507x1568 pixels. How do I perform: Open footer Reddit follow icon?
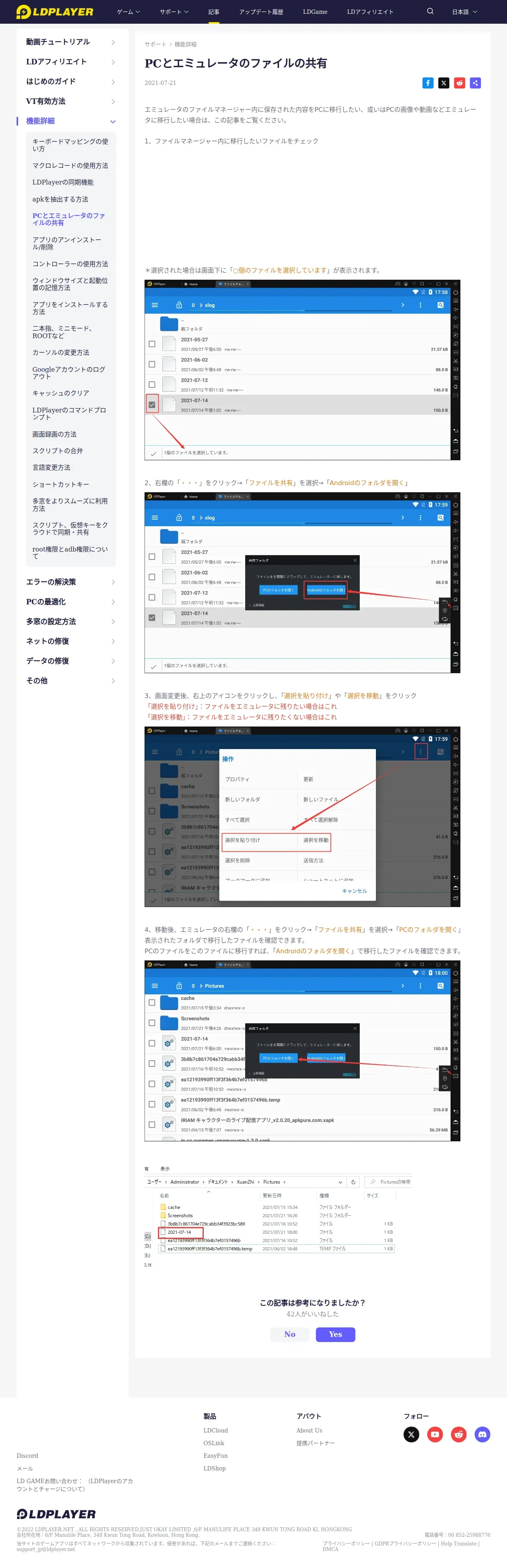tap(459, 1435)
